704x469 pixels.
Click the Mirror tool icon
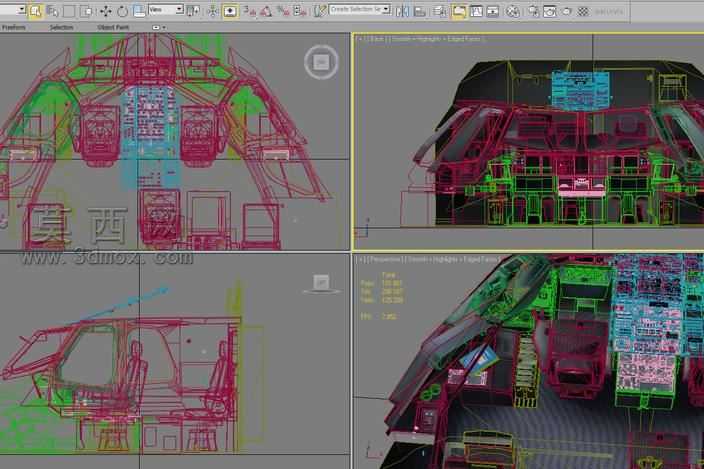pos(402,11)
